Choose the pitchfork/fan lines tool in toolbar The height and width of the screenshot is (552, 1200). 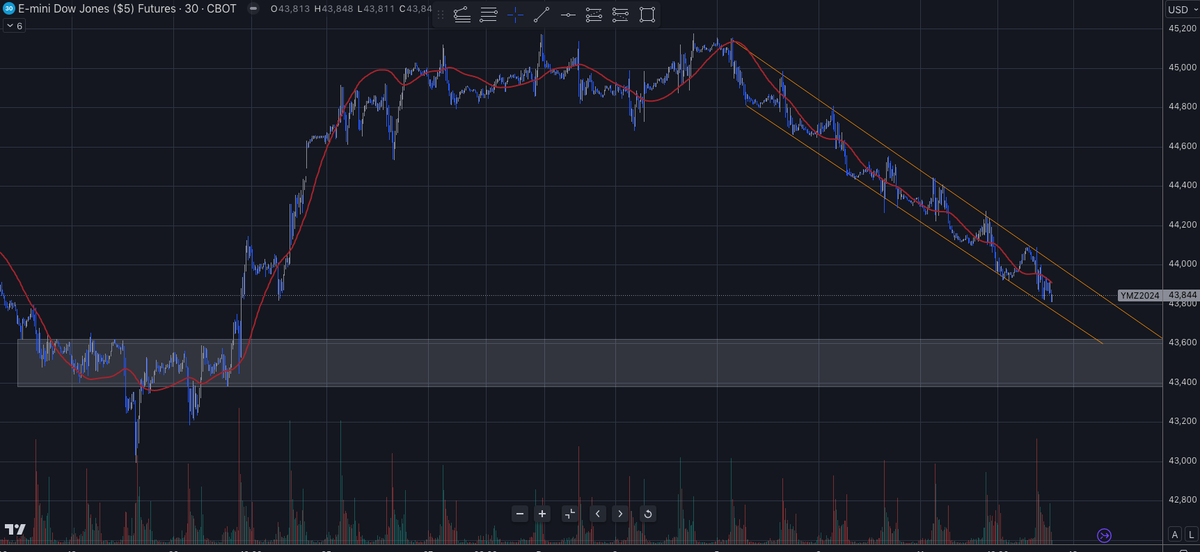coord(462,15)
